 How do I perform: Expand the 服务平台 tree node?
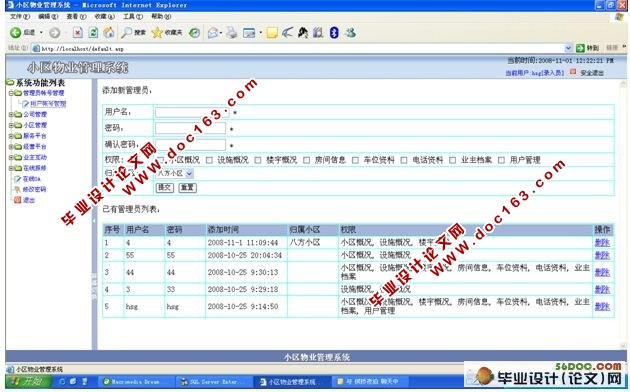tap(11, 136)
